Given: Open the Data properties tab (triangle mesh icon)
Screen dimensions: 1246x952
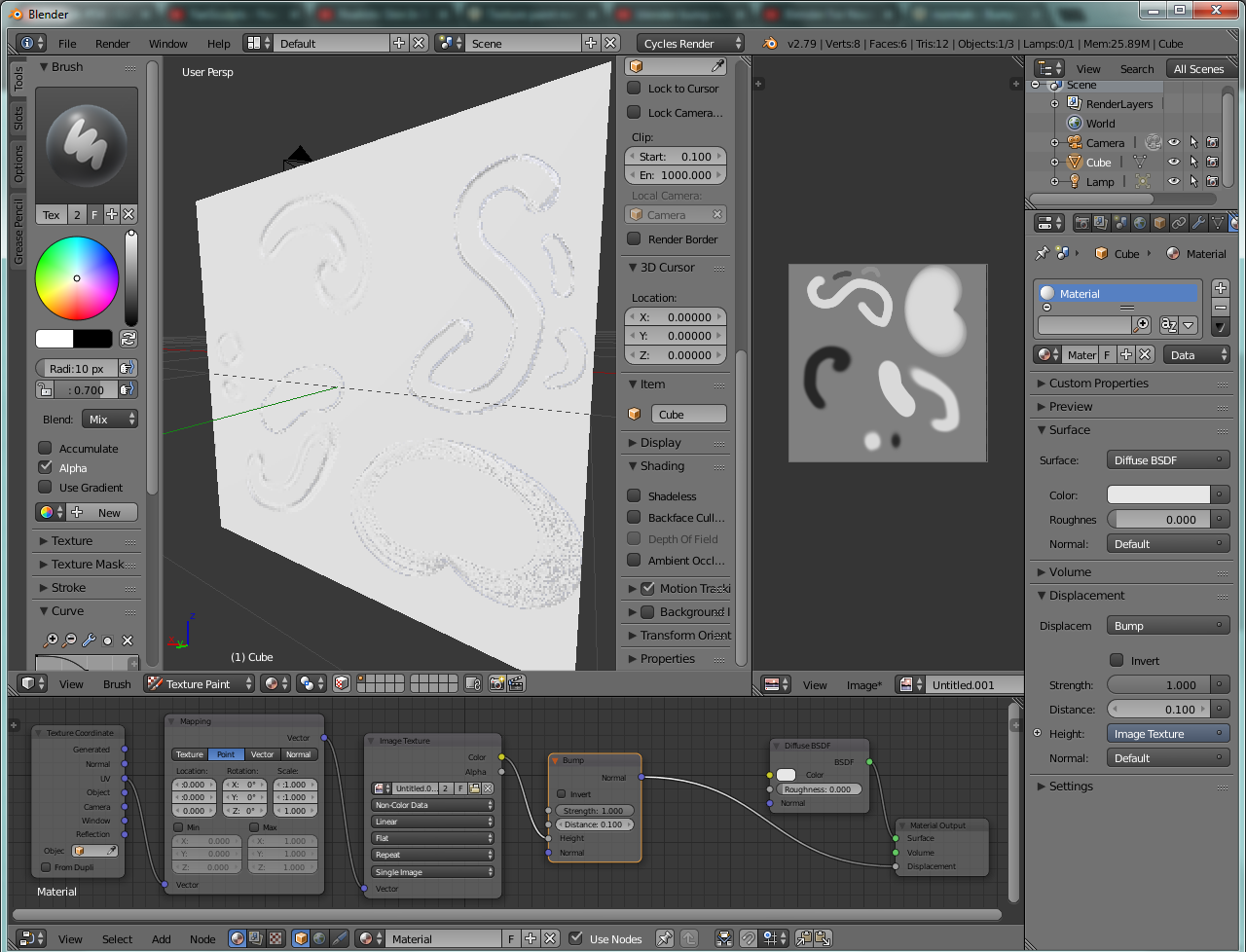Looking at the screenshot, I should 1218,224.
